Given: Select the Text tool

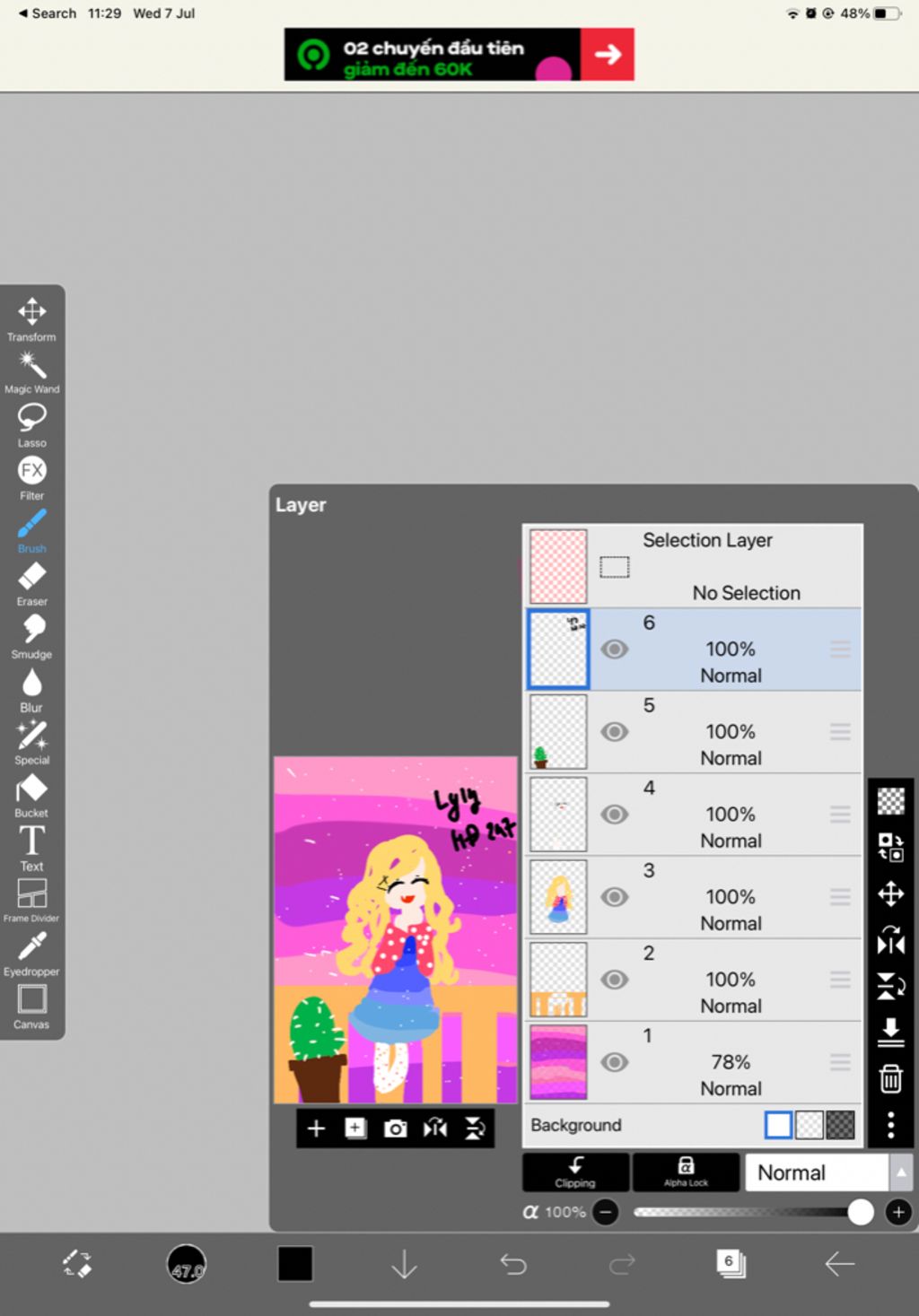Looking at the screenshot, I should tap(32, 849).
